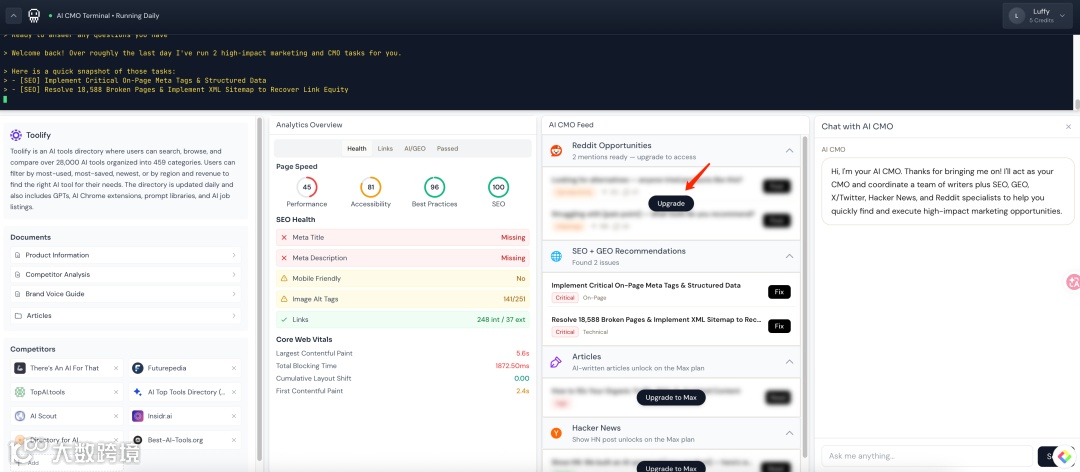Click the TopAI.tools competitor icon
This screenshot has width=1080, height=472.
[x=20, y=392]
